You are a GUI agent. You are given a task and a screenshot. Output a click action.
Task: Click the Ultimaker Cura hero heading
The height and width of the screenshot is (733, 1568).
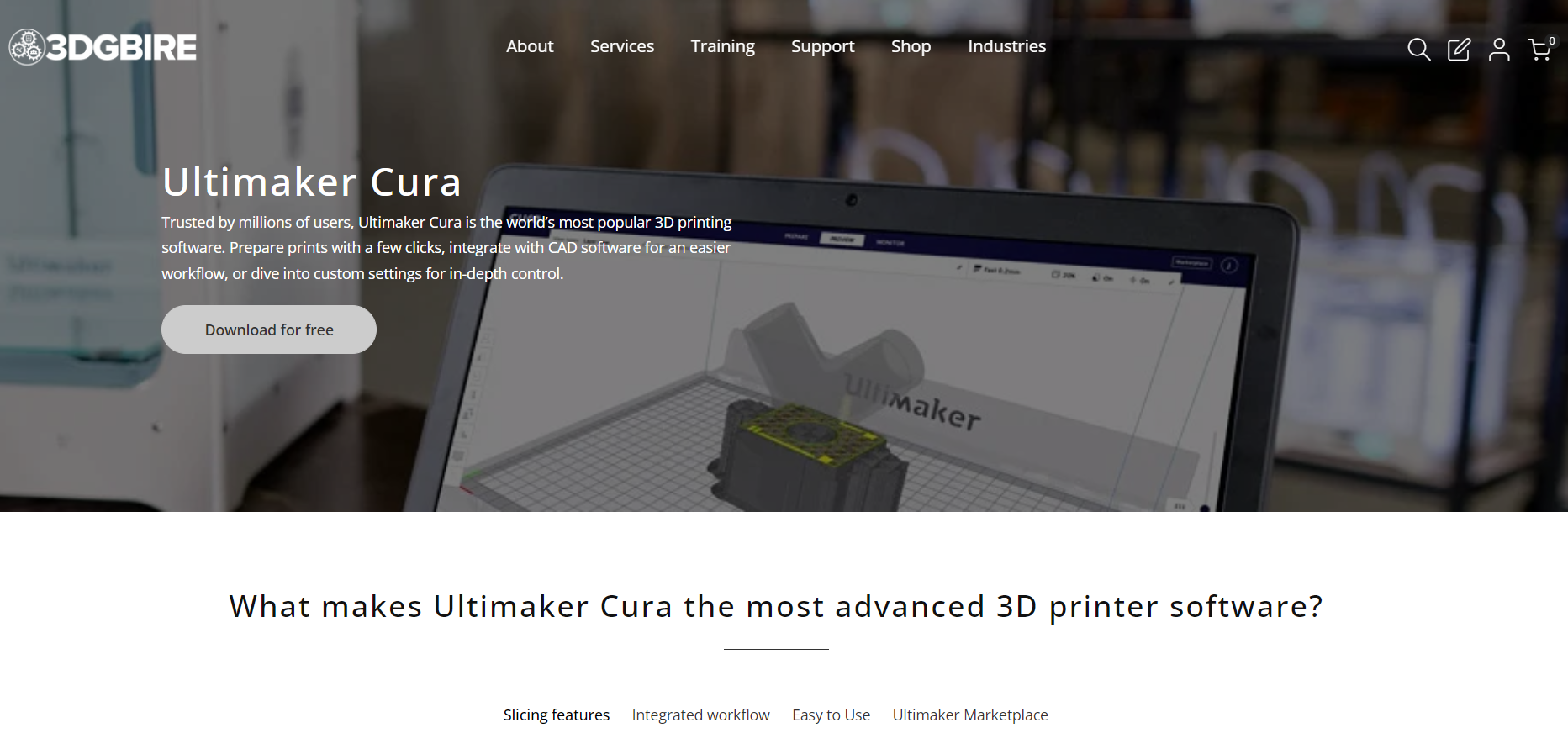pyautogui.click(x=312, y=182)
